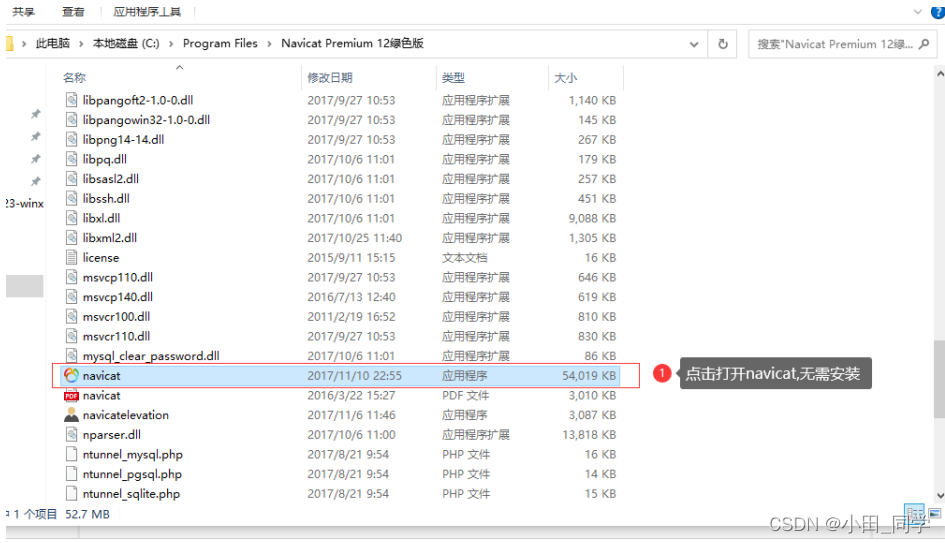945x543 pixels.
Task: Select the ntunnel_mysql.php file name
Action: coord(133,454)
